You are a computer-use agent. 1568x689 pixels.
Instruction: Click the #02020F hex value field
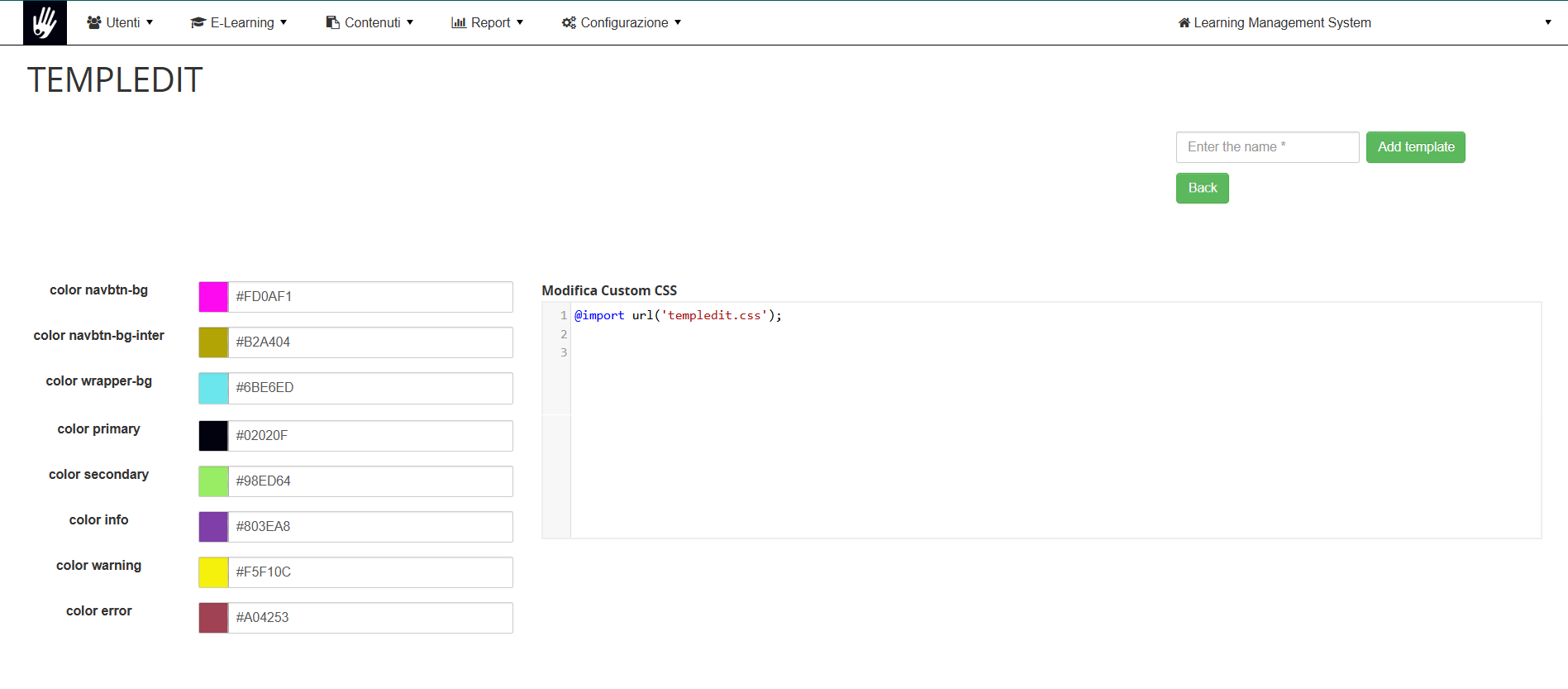click(x=370, y=436)
